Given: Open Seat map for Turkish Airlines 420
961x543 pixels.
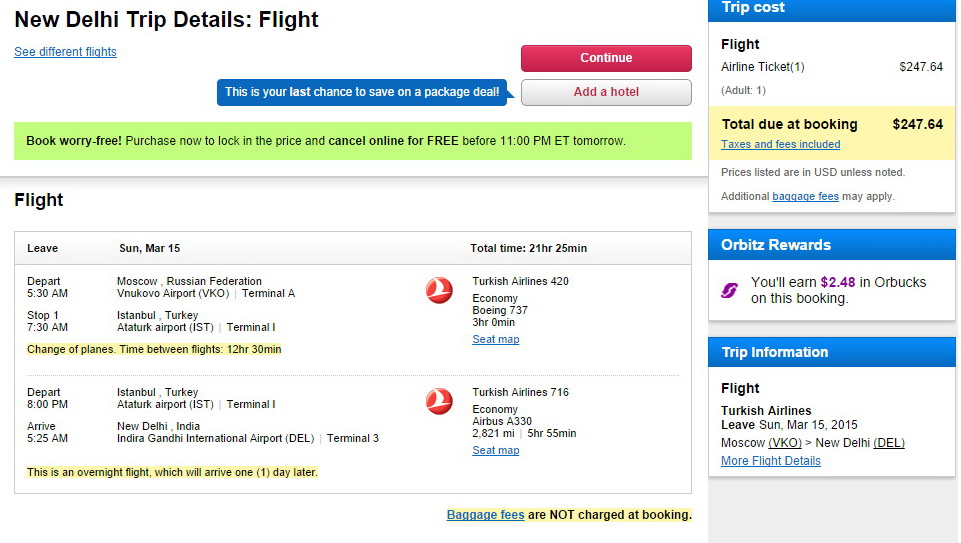Looking at the screenshot, I should click(x=495, y=340).
